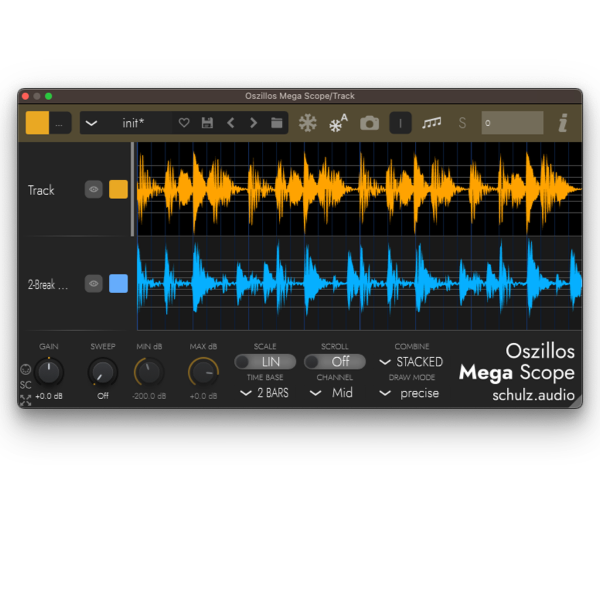Screen dimensions: 600x600
Task: Open the 2 BARS time base dropdown
Action: [x=265, y=393]
